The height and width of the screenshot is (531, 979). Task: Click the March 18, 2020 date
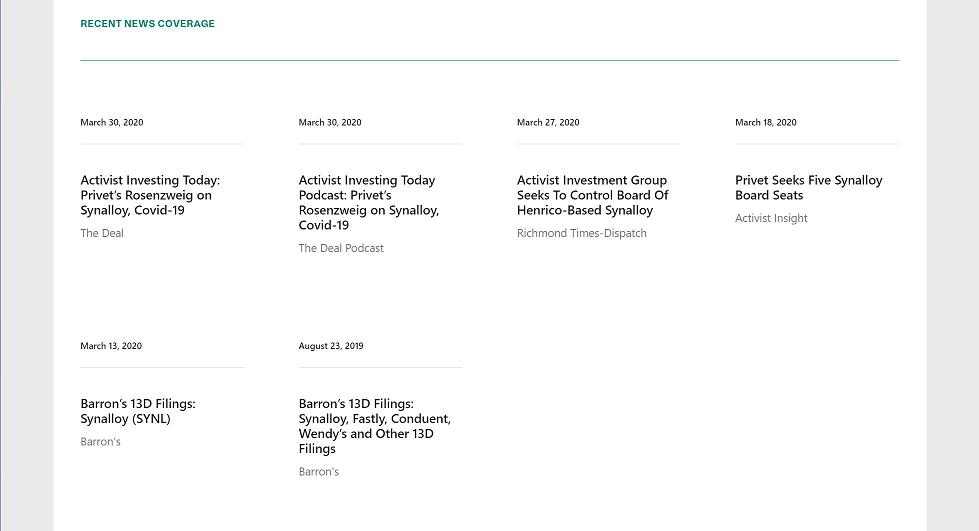[x=765, y=123]
